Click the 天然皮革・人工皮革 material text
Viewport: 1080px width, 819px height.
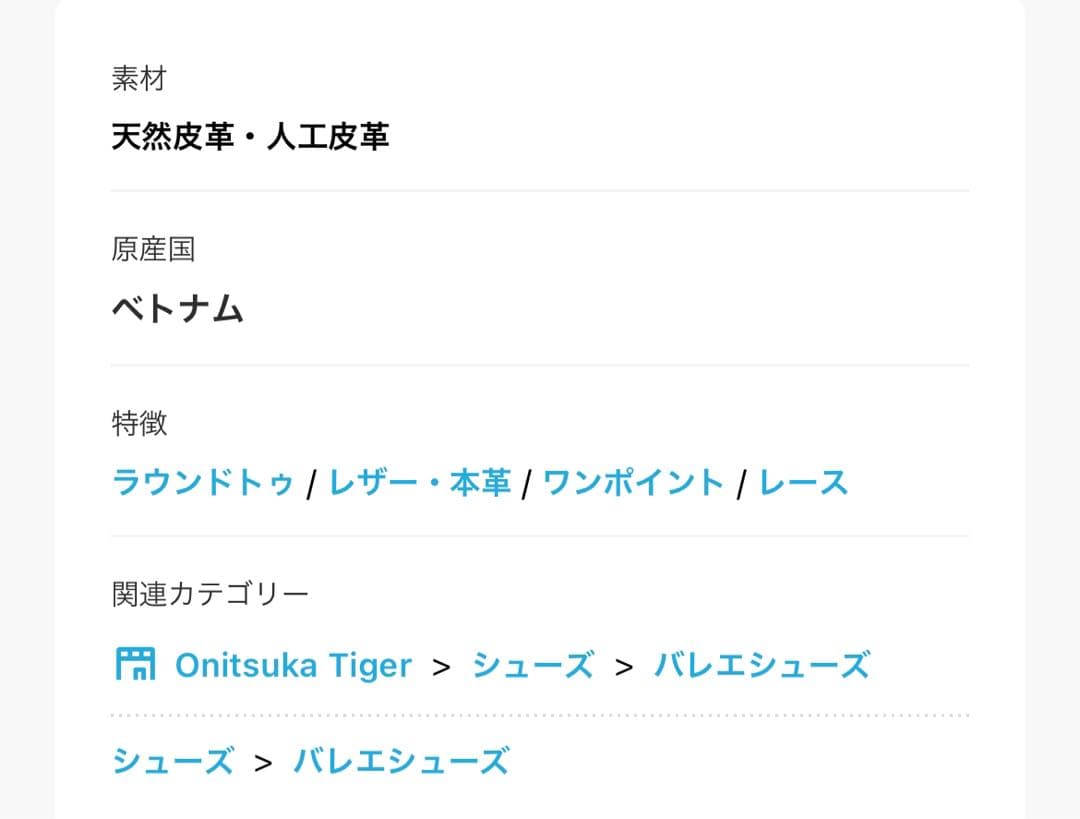[x=249, y=136]
